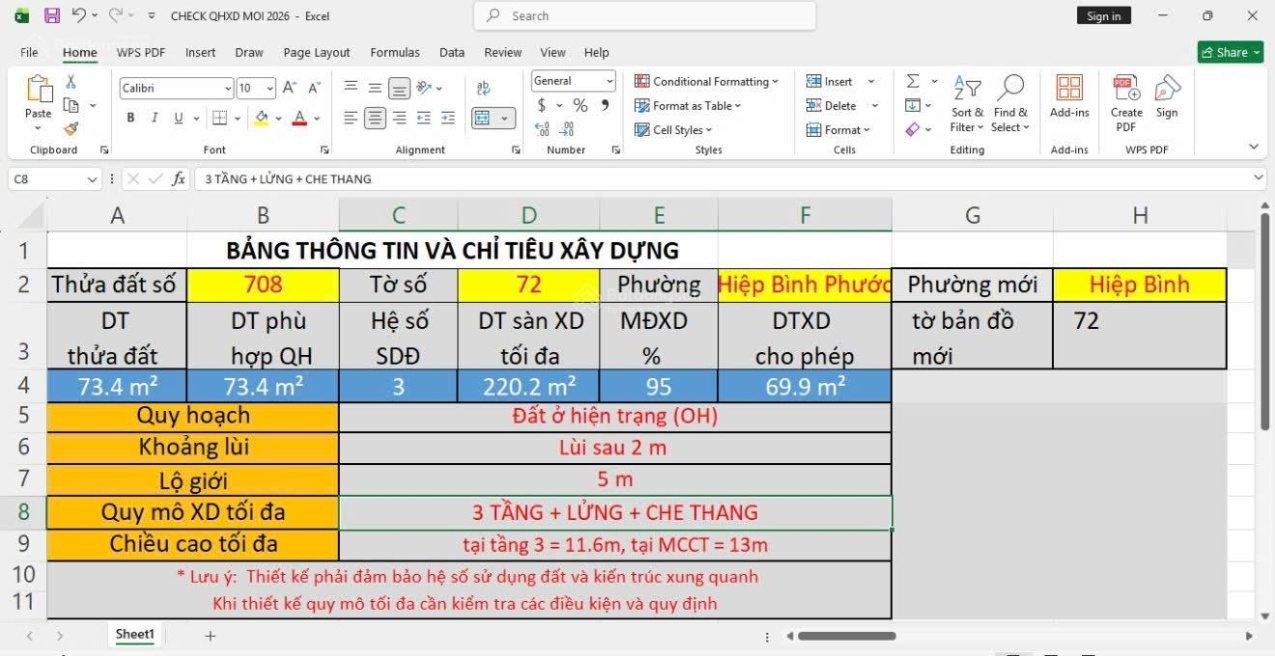The height and width of the screenshot is (656, 1275).
Task: Open the Find & Select magnifier
Action: click(x=1010, y=89)
